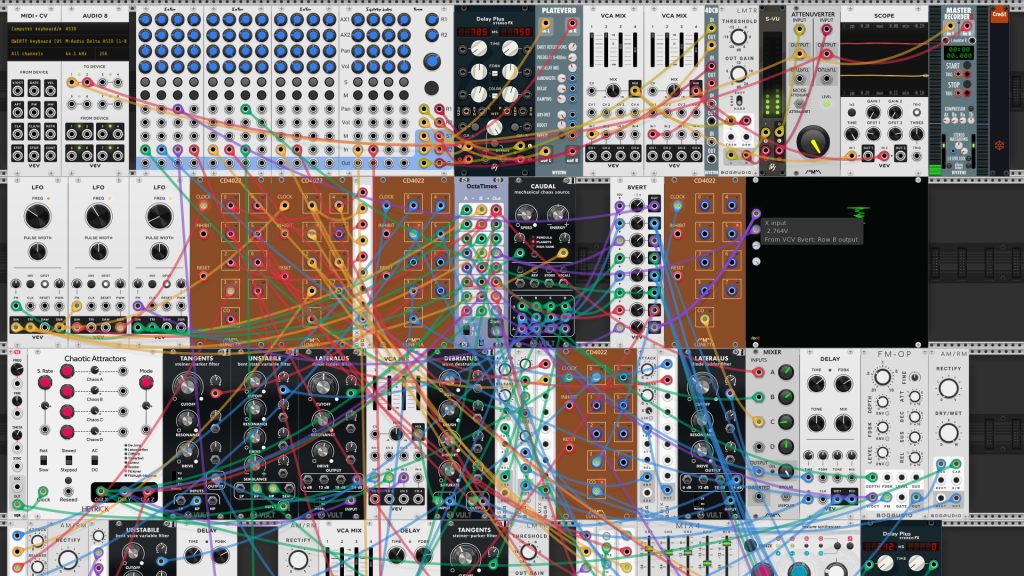
Task: Click the Master Recorder green time display
Action: coord(959,52)
